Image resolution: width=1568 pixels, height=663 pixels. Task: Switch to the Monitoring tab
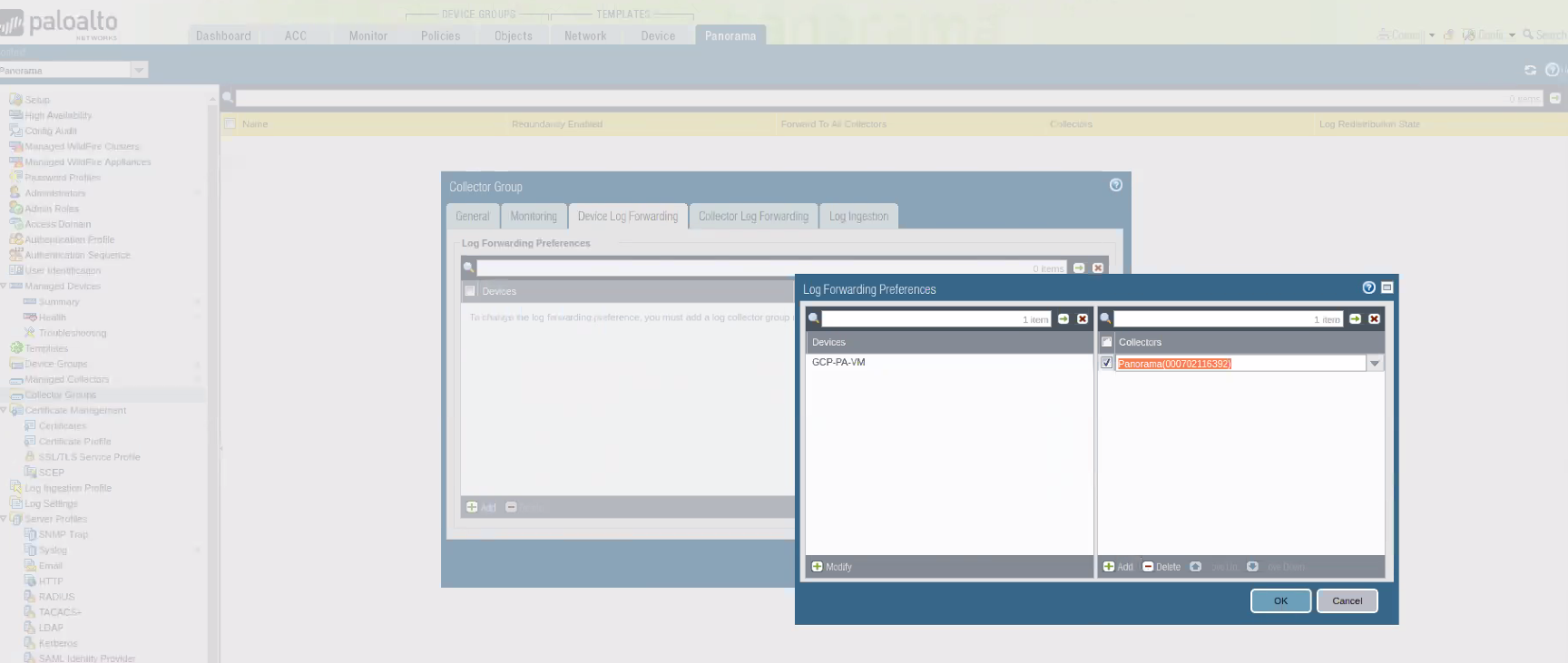point(534,216)
